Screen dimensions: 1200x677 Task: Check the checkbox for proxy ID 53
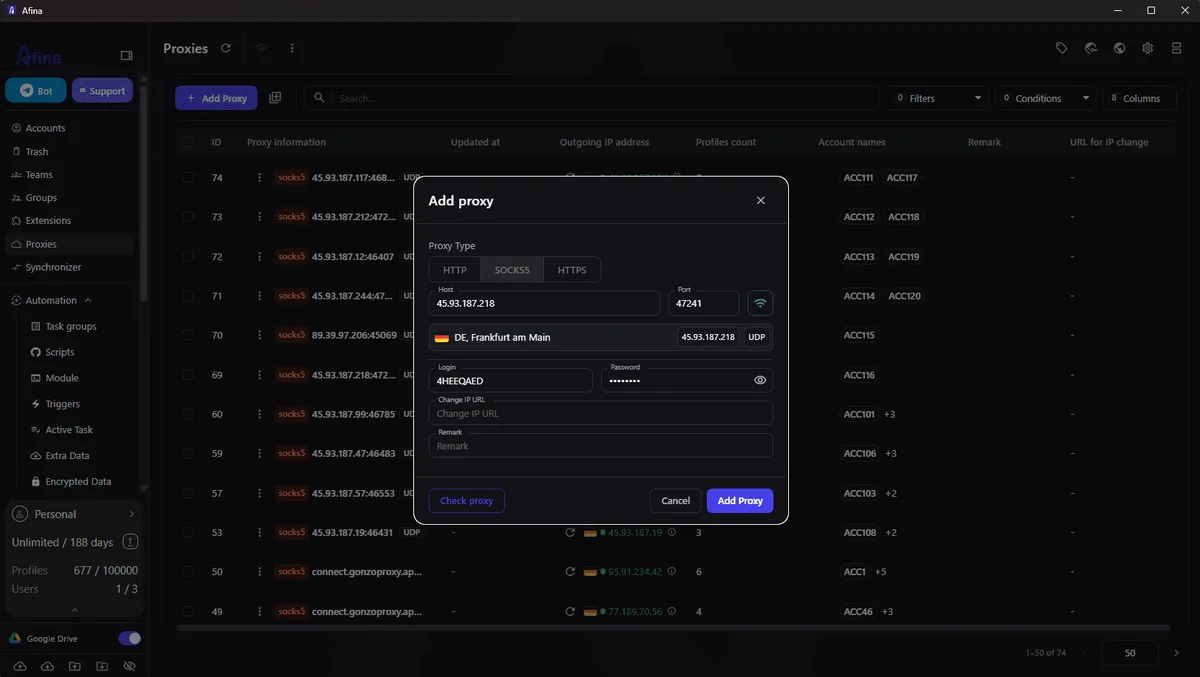point(188,533)
